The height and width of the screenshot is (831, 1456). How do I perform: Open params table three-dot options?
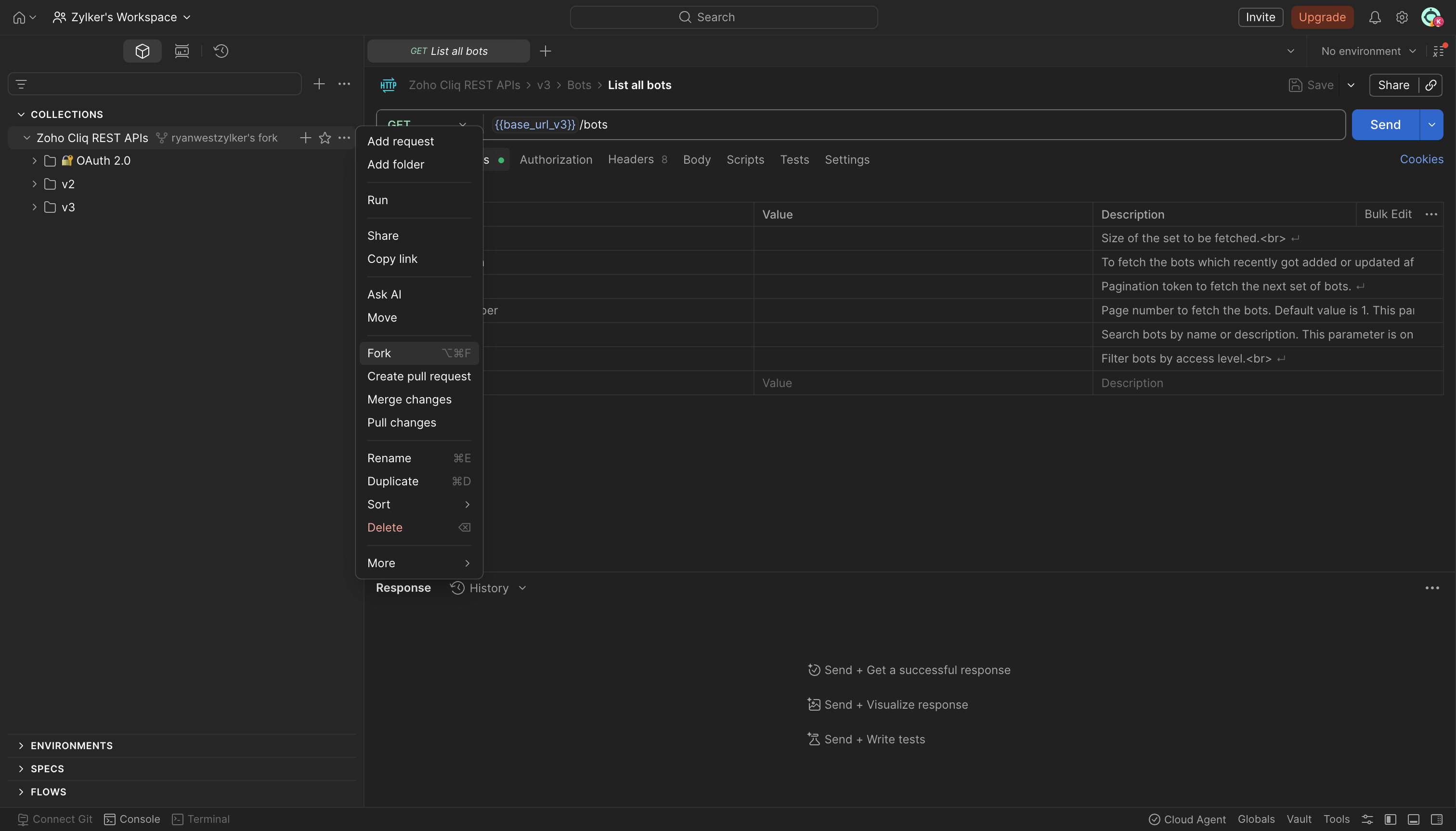point(1431,215)
